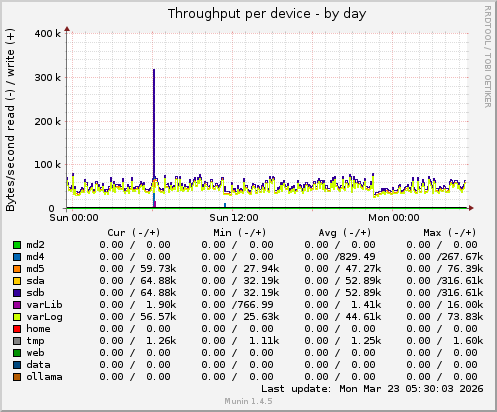Screen dimensions: 497x412
Task: Click the md5 current value 59.73k
Action: pos(158,269)
